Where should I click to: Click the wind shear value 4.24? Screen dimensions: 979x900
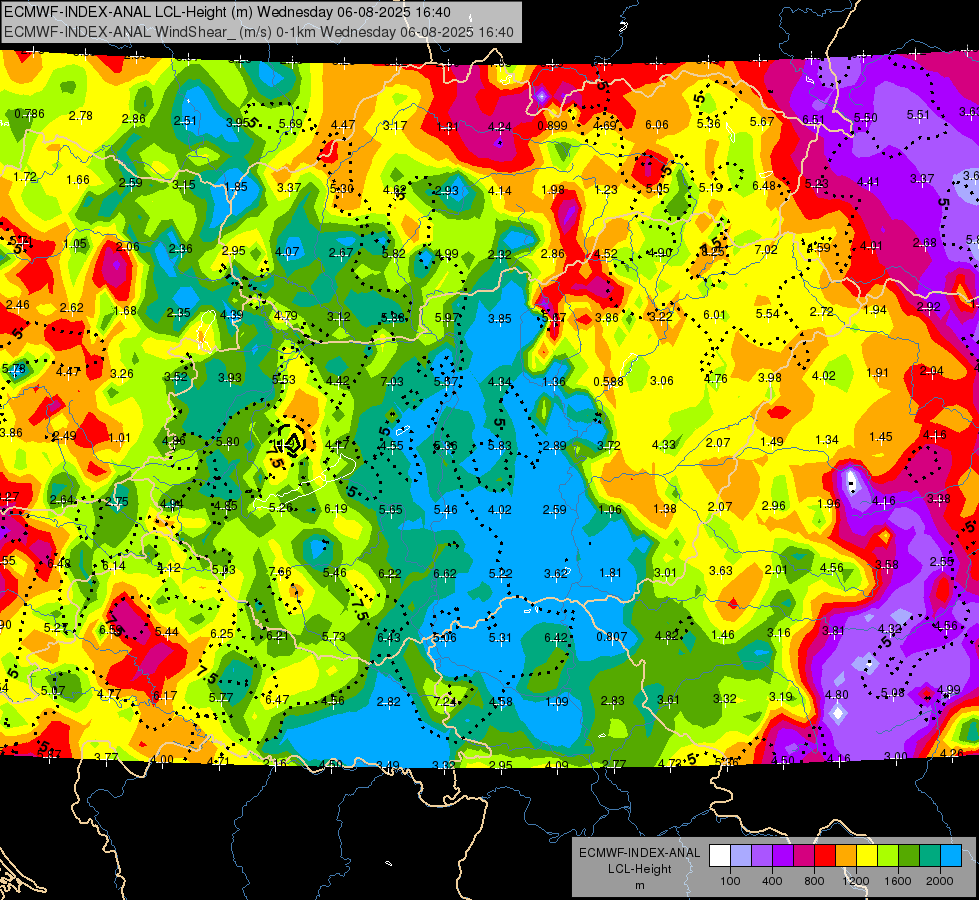(499, 127)
